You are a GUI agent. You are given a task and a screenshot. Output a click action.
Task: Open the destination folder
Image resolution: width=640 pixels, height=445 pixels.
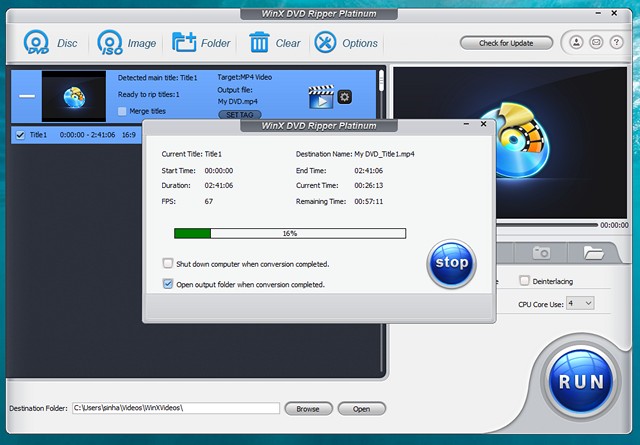click(361, 409)
